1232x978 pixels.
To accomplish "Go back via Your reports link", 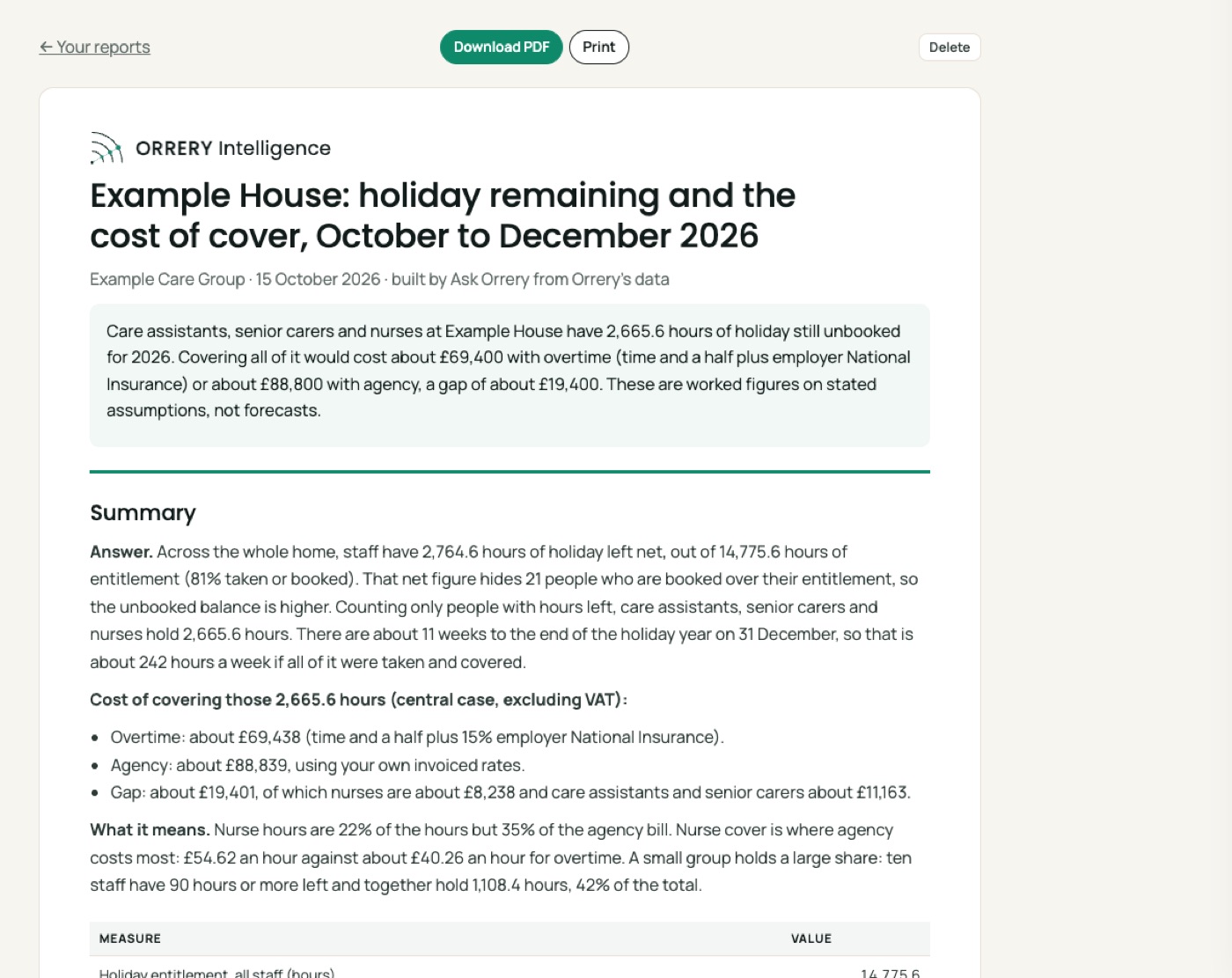I will coord(94,47).
